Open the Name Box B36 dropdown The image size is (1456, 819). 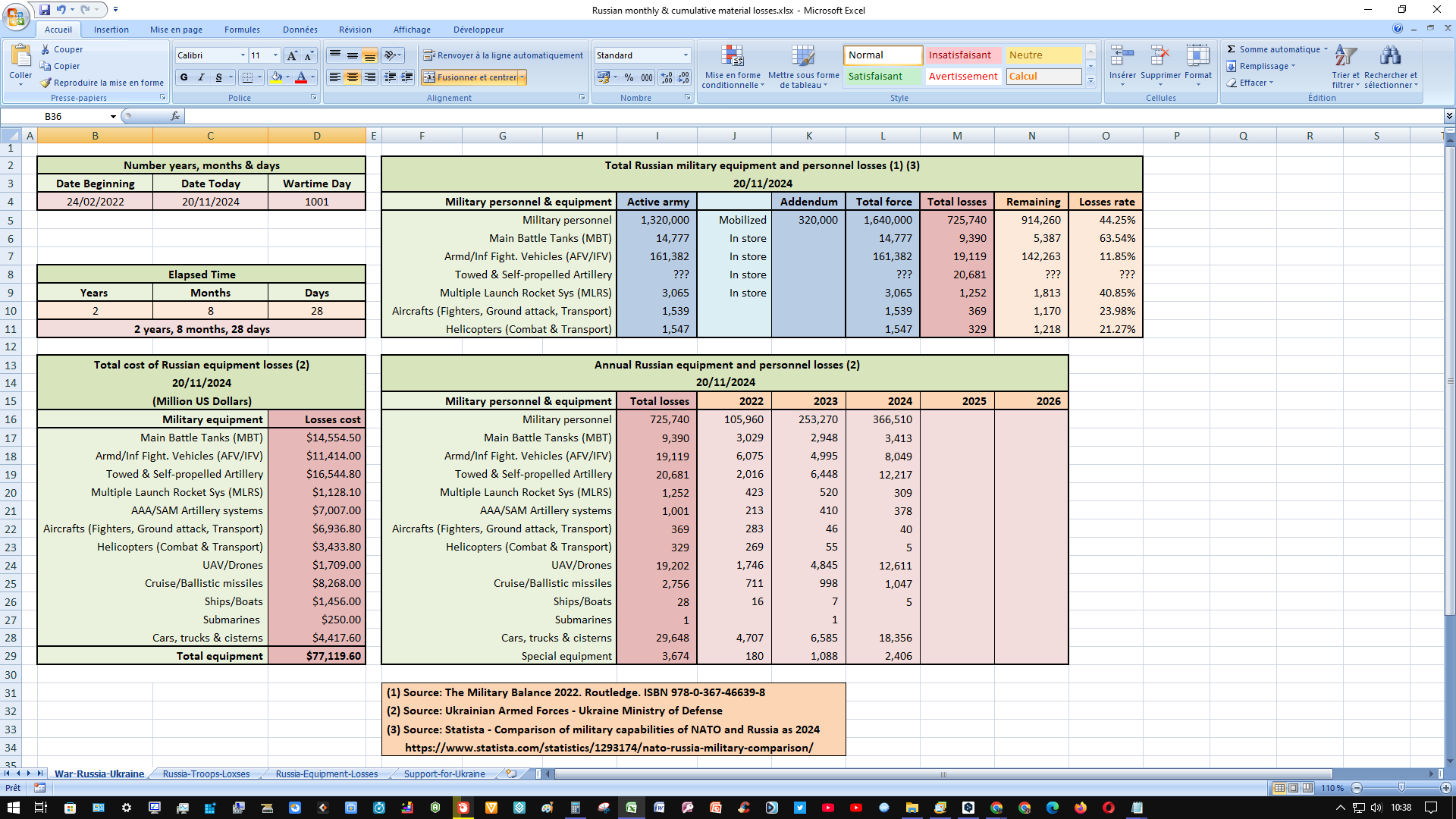tap(113, 116)
